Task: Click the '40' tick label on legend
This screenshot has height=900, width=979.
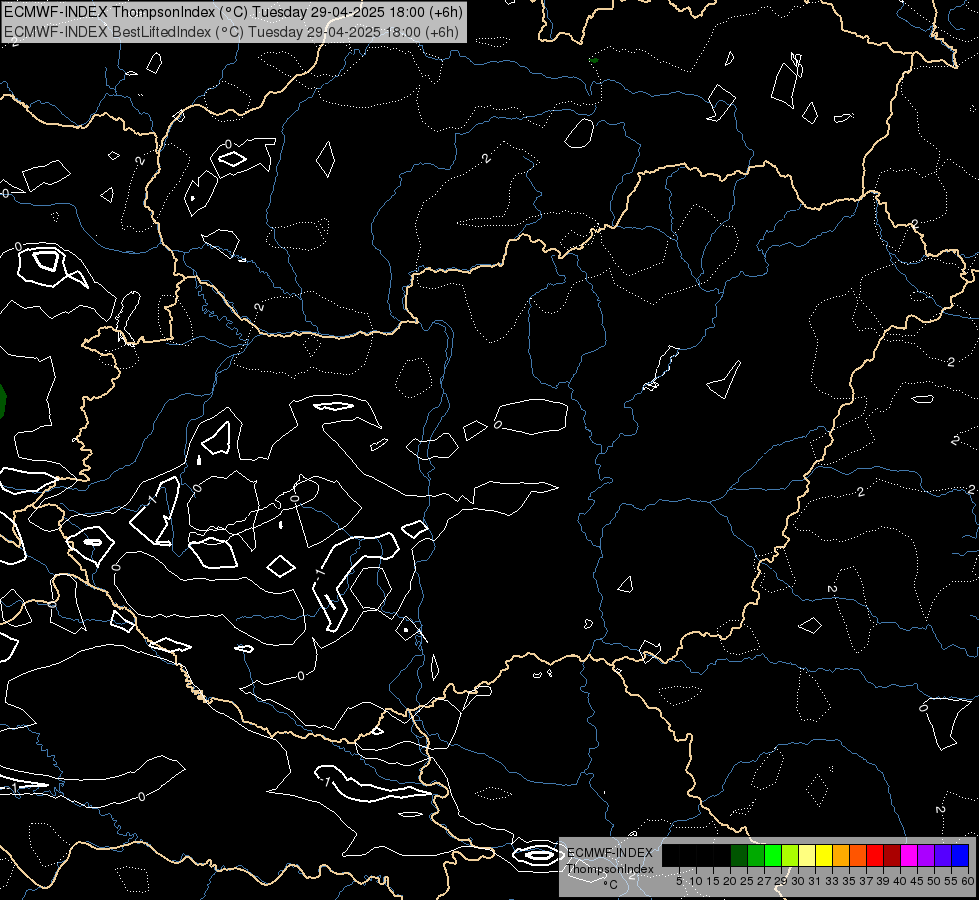Action: tap(900, 881)
